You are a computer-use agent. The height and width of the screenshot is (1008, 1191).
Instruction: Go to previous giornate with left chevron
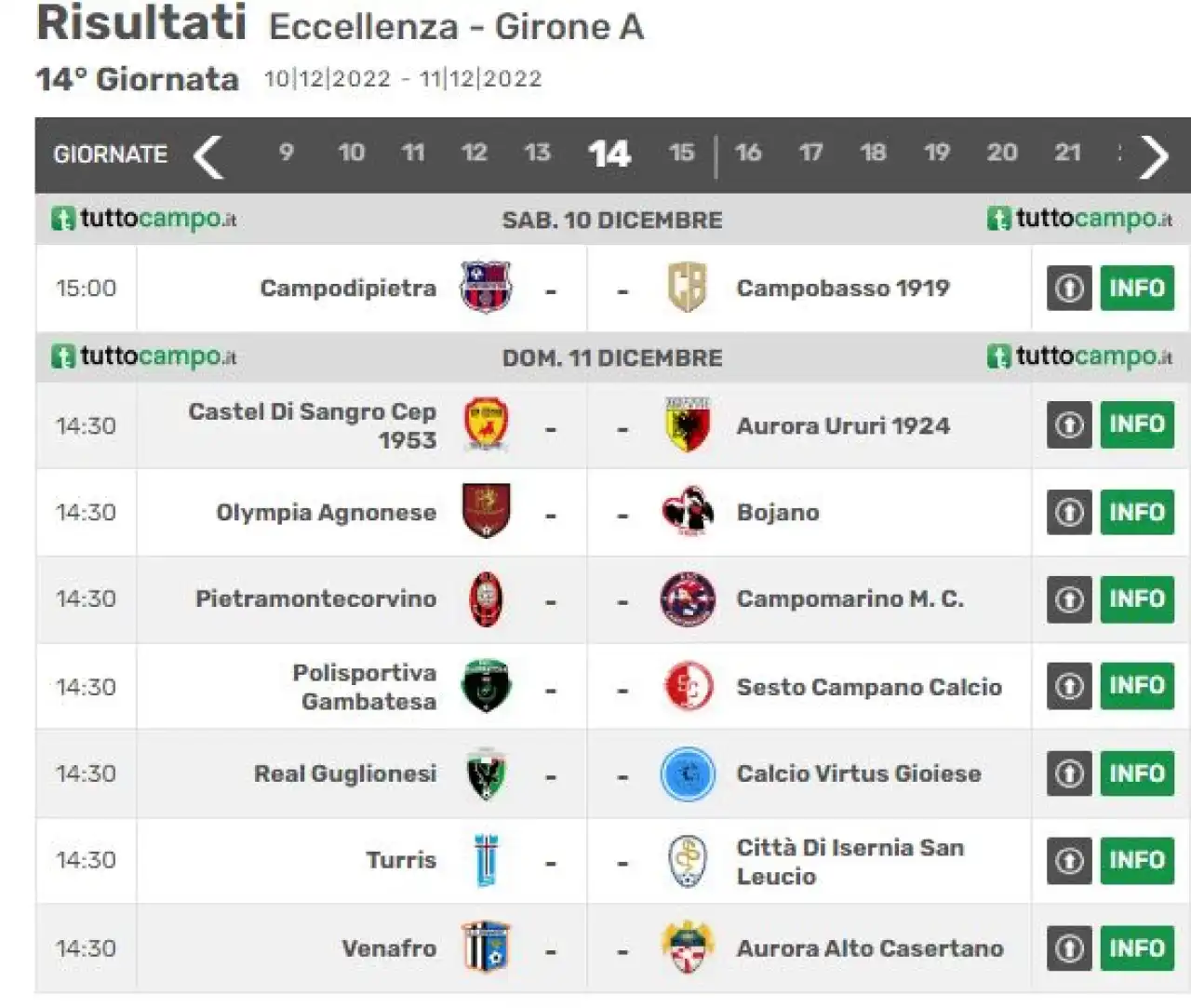208,155
